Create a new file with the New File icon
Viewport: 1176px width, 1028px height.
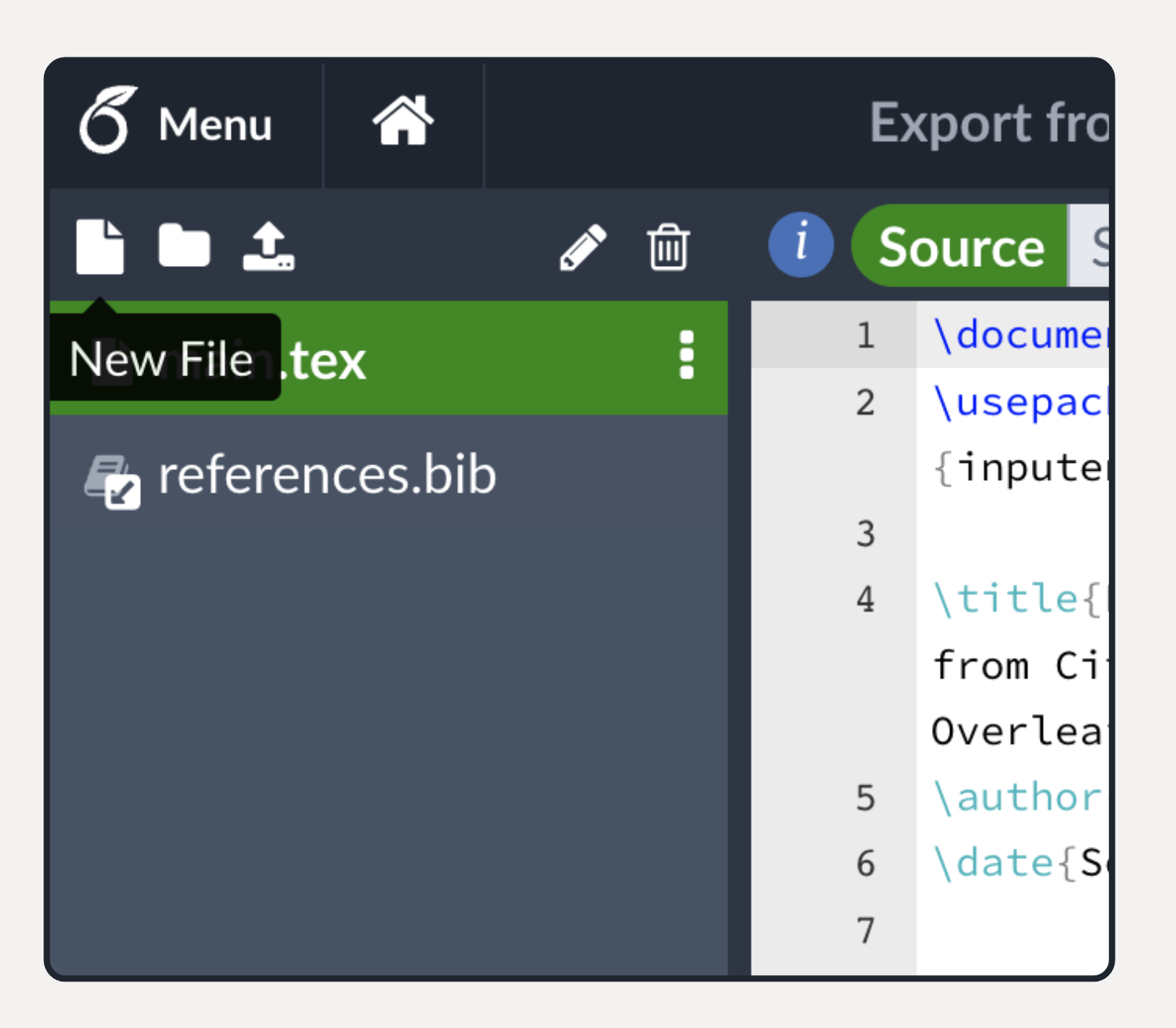point(100,247)
